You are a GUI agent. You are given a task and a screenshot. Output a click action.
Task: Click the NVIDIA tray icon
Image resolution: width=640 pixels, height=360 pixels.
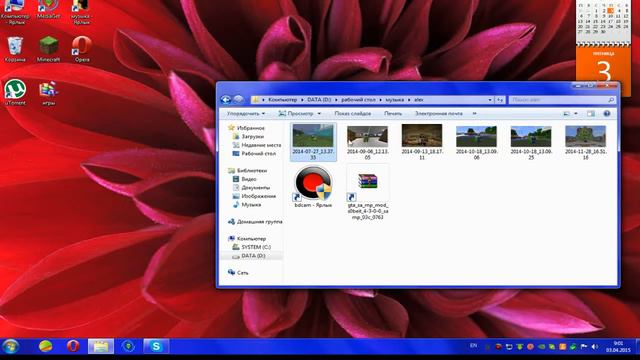click(541, 347)
